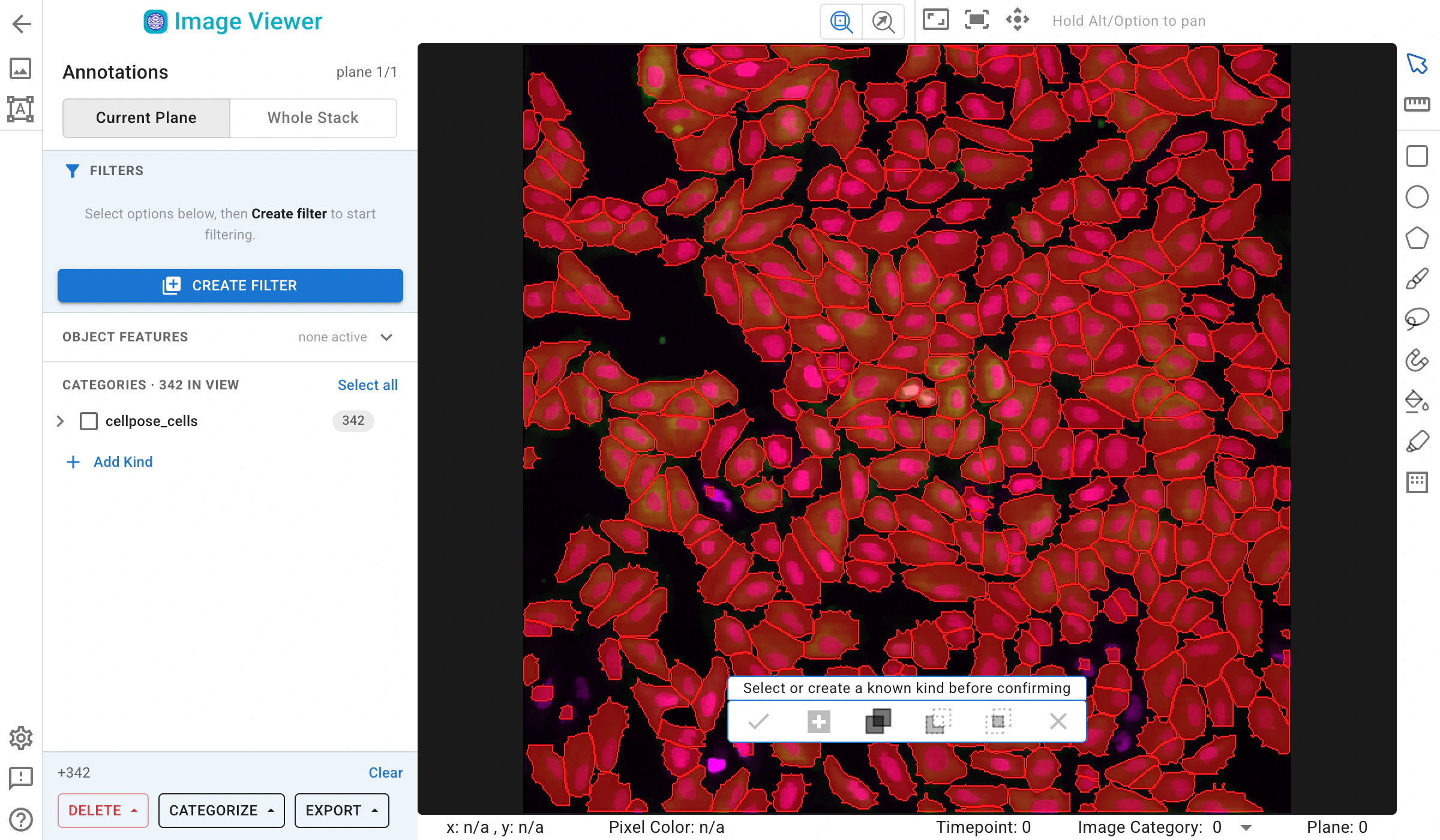
Task: Click the cancel X icon in toolbar
Action: pyautogui.click(x=1058, y=721)
